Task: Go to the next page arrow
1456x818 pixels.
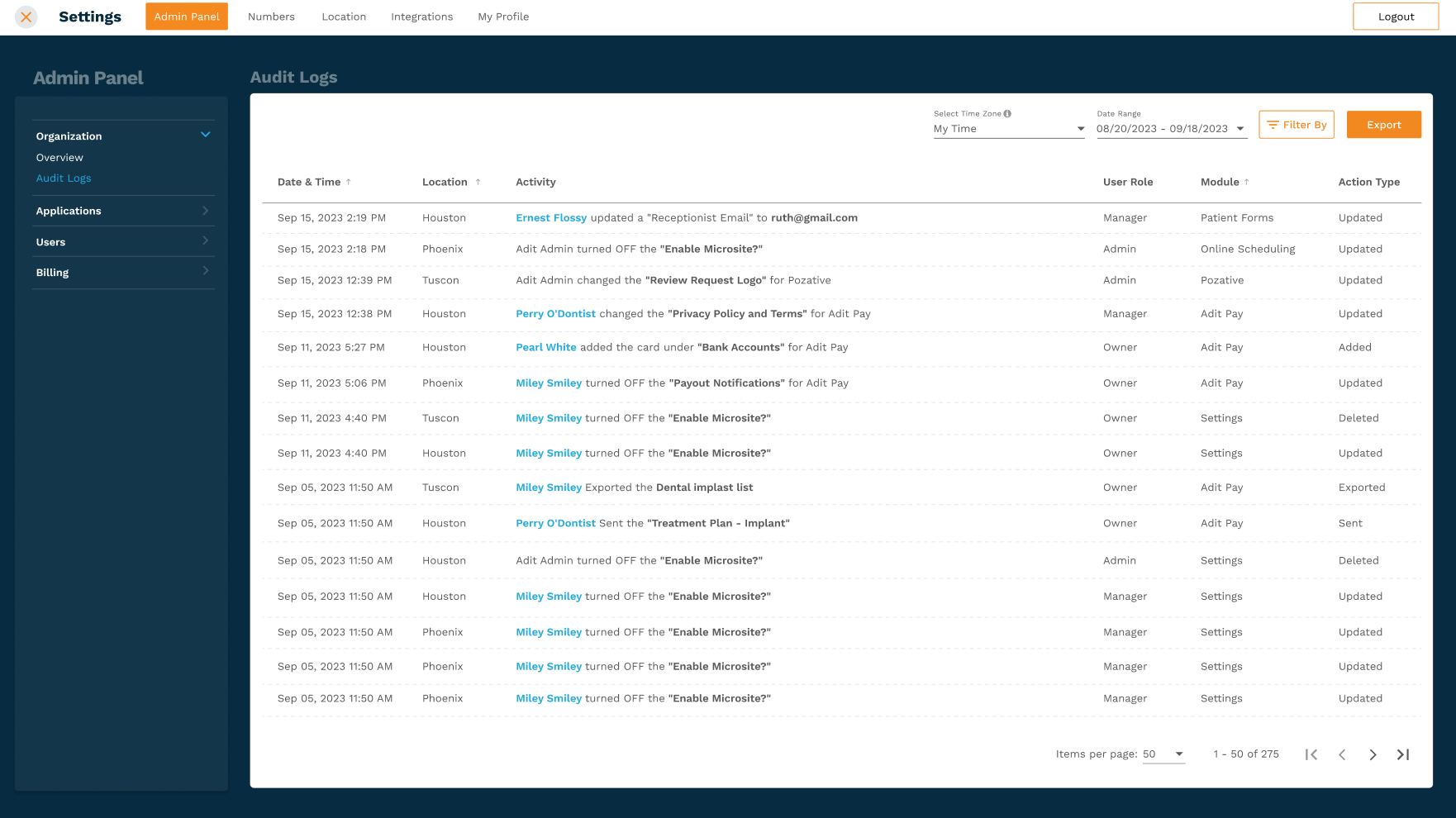Action: pos(1373,754)
